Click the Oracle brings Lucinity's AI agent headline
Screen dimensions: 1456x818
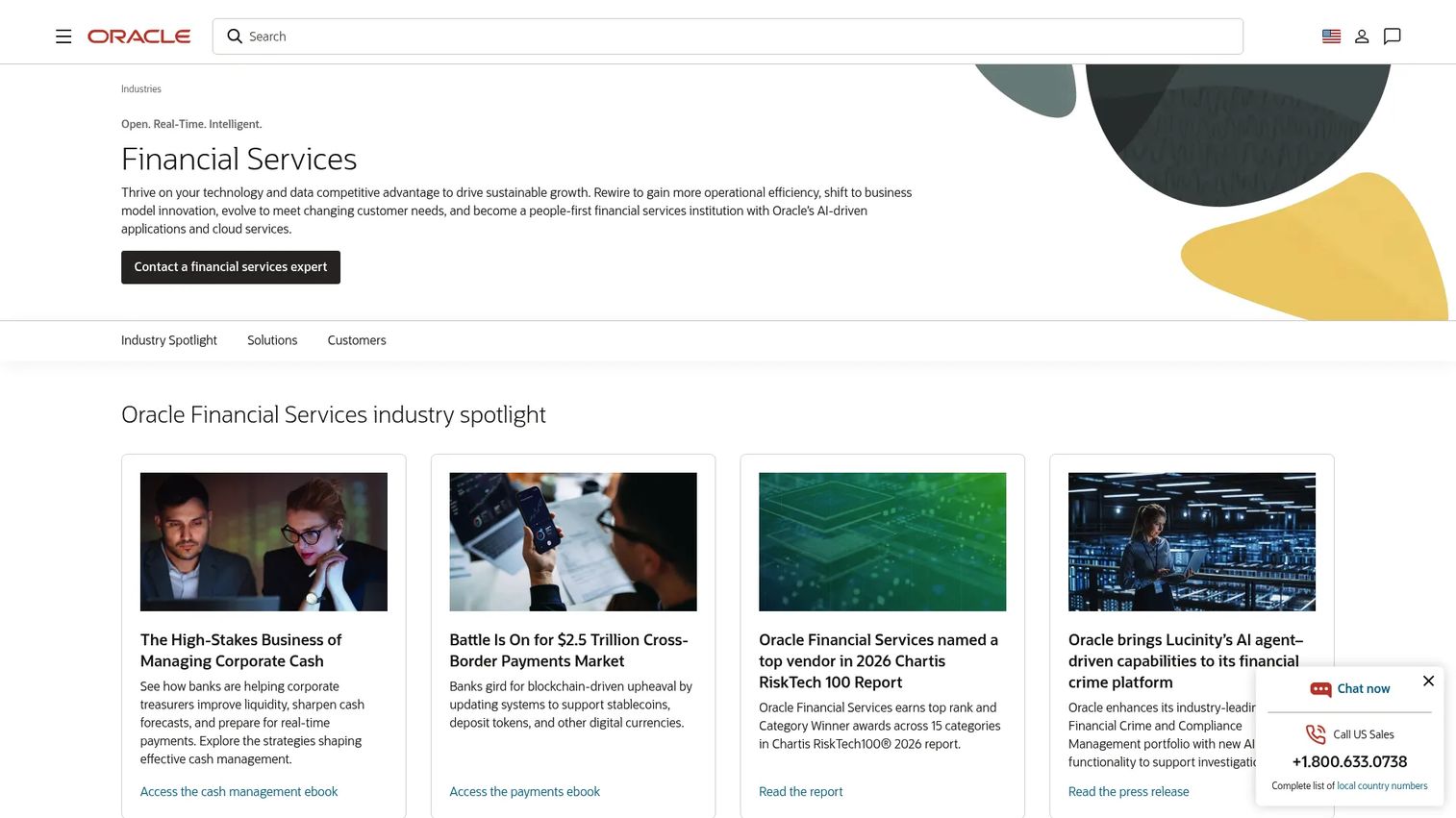tap(1186, 661)
